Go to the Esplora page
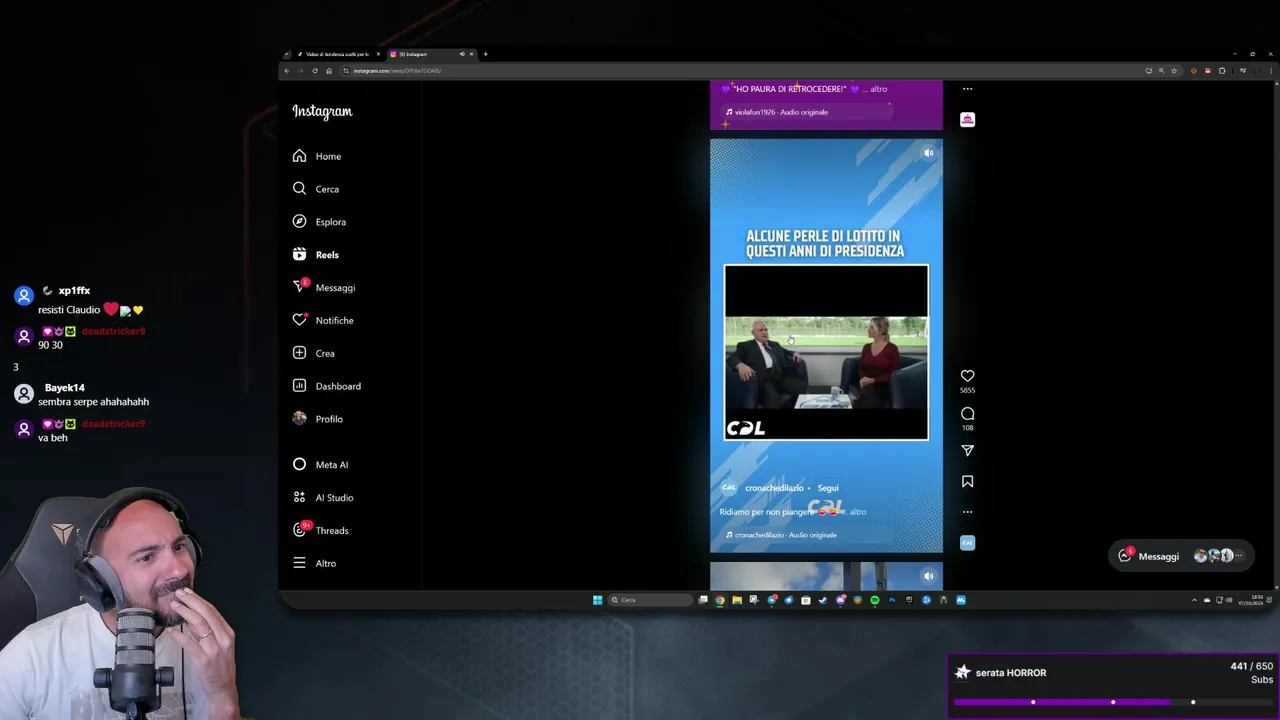 (x=319, y=222)
